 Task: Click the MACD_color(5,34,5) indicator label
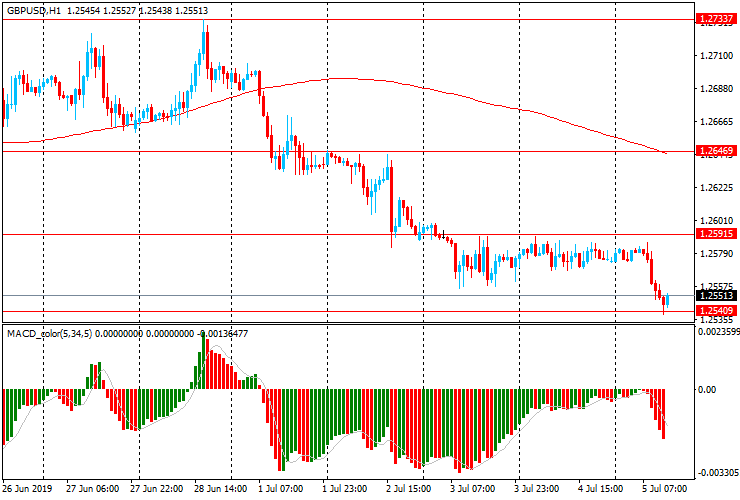(50, 334)
